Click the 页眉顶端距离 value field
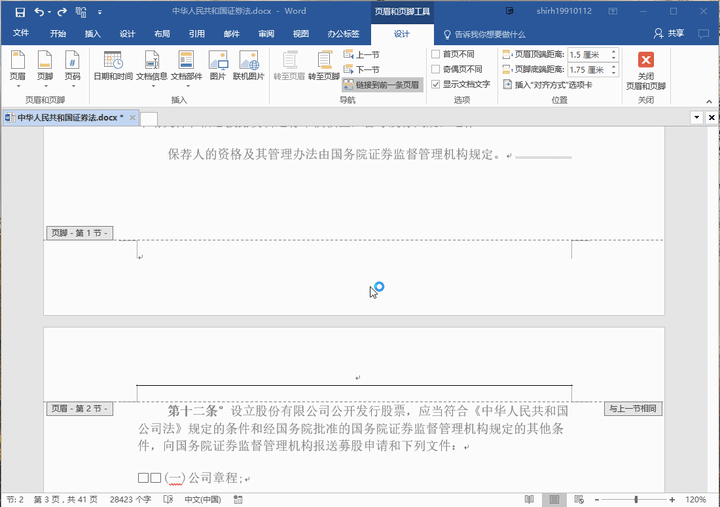 (x=588, y=55)
